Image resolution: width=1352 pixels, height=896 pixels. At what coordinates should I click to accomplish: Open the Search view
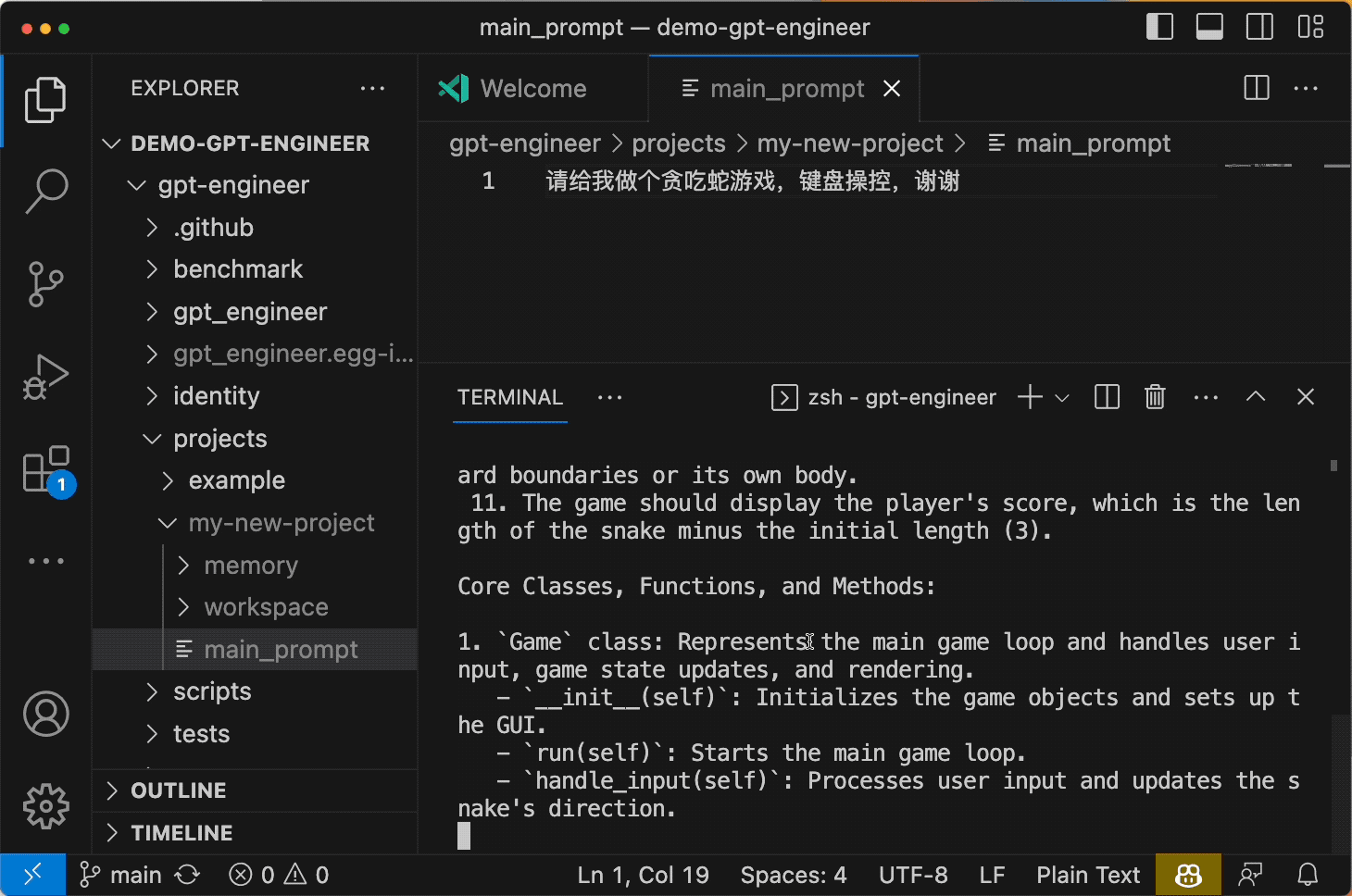46,192
